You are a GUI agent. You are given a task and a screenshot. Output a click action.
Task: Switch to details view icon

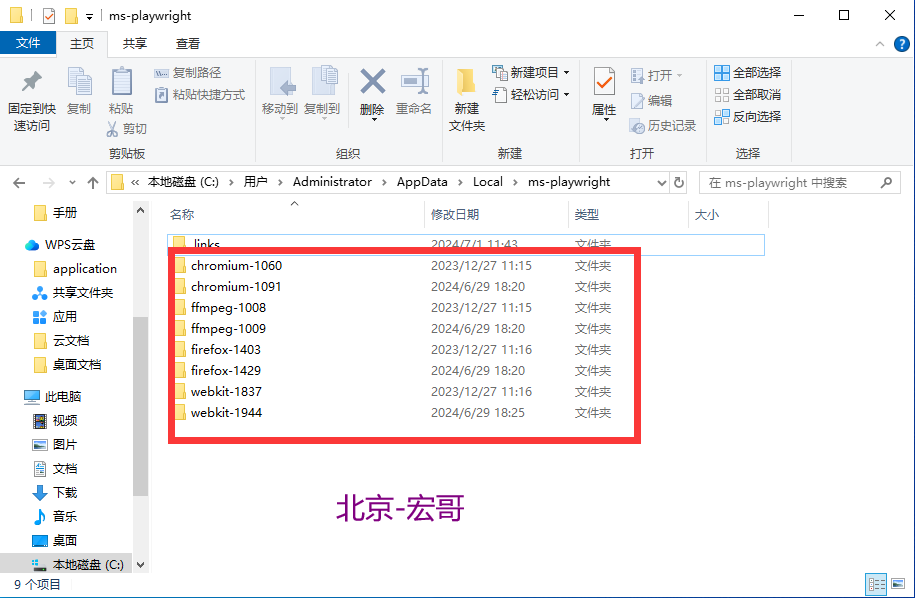pos(876,584)
